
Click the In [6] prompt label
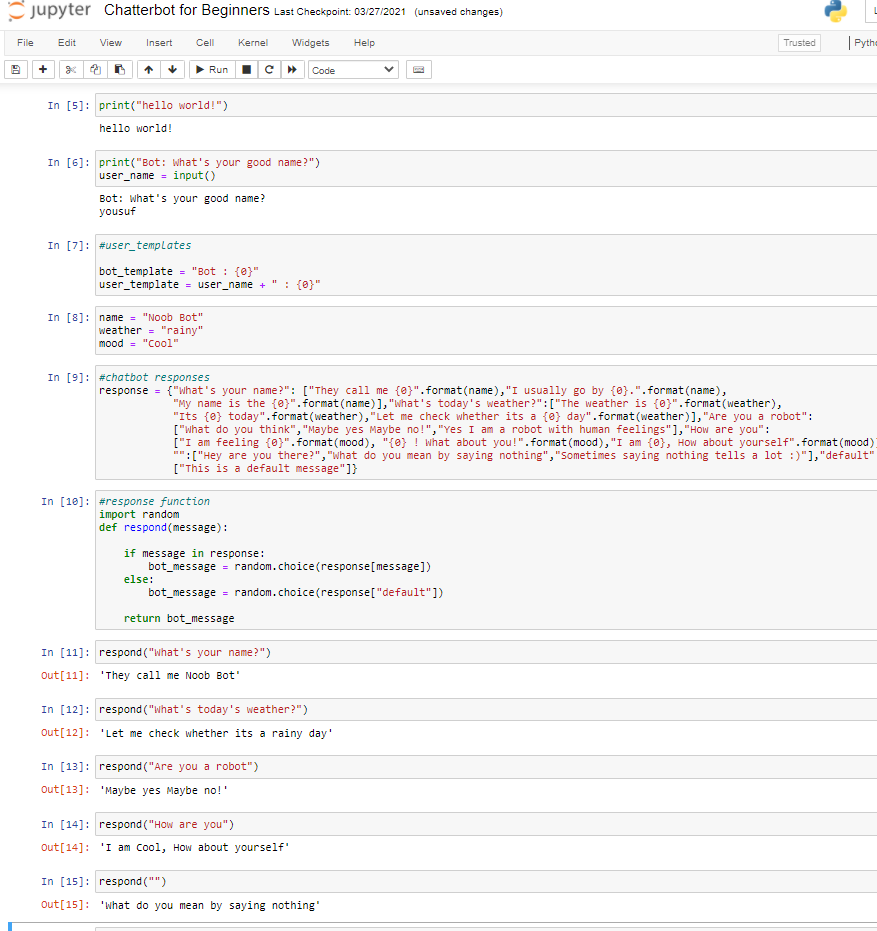point(68,162)
